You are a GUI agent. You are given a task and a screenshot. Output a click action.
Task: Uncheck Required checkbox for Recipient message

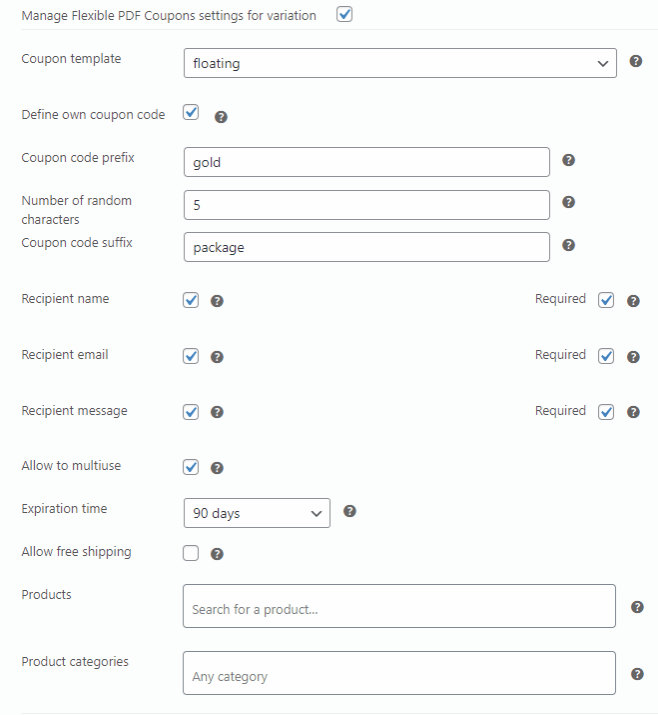click(x=605, y=412)
